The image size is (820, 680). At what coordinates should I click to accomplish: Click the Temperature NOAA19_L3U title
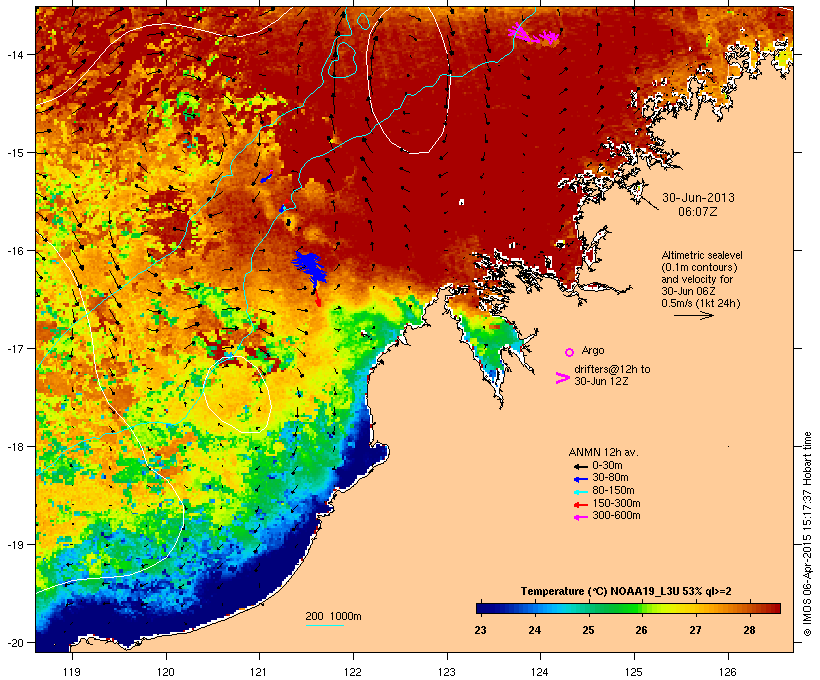point(626,591)
